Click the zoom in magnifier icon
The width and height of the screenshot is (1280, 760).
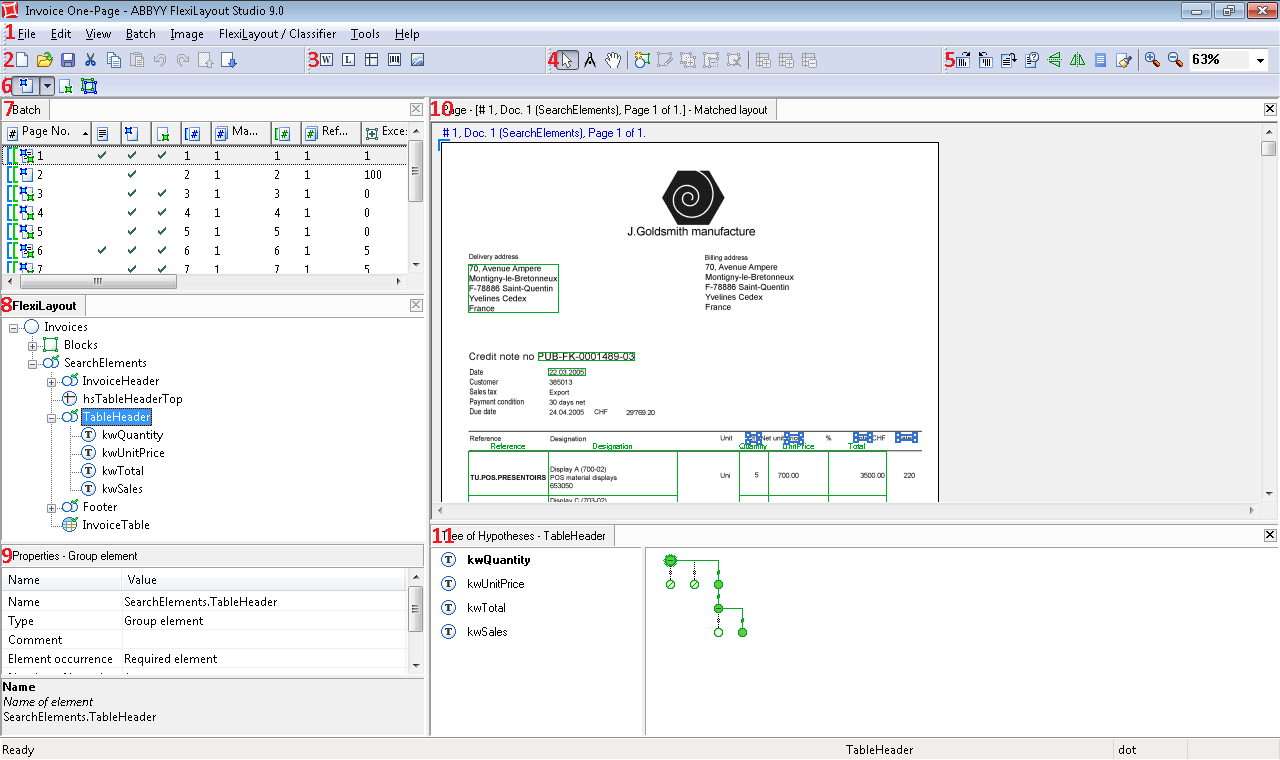[1152, 60]
